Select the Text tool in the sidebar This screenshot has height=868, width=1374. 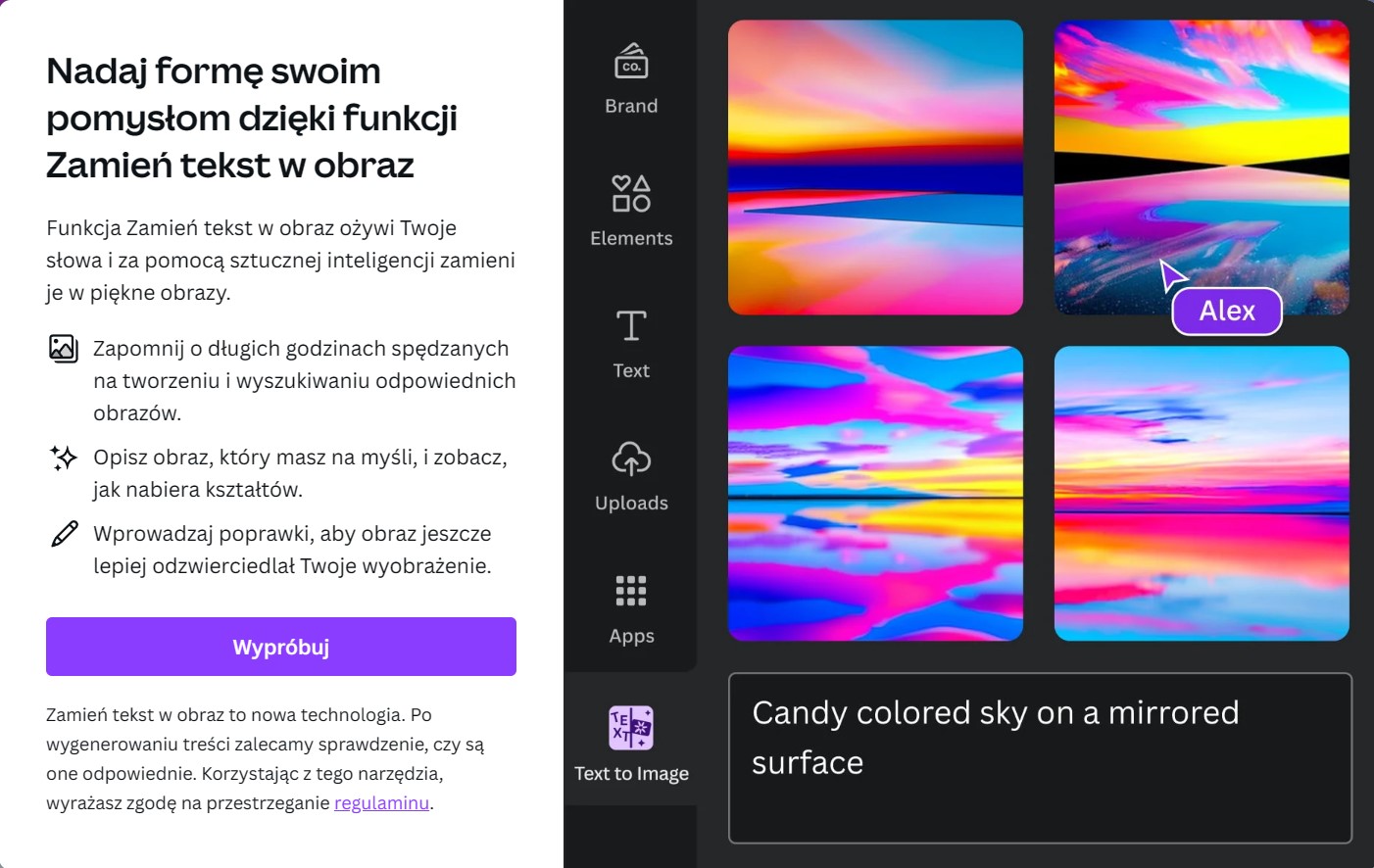pyautogui.click(x=631, y=341)
